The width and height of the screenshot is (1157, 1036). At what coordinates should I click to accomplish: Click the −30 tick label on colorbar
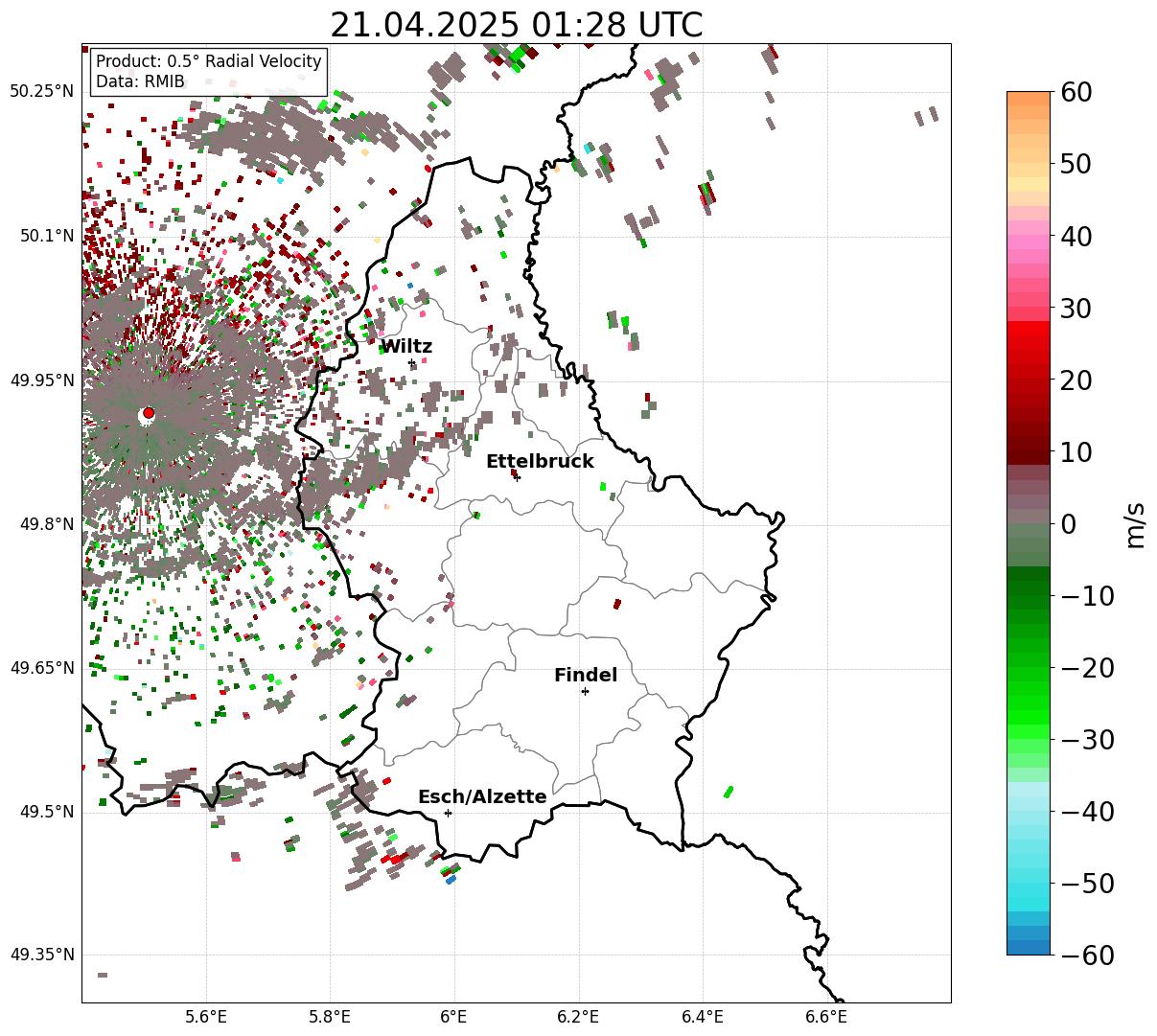[1087, 739]
